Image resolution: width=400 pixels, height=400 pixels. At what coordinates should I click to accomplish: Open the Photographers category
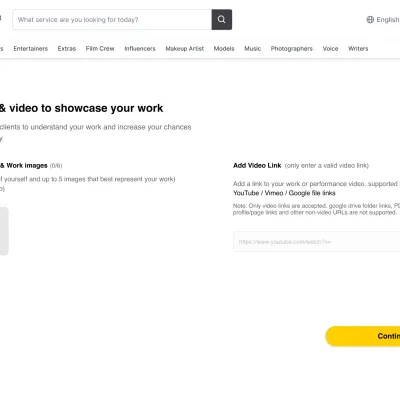(292, 49)
